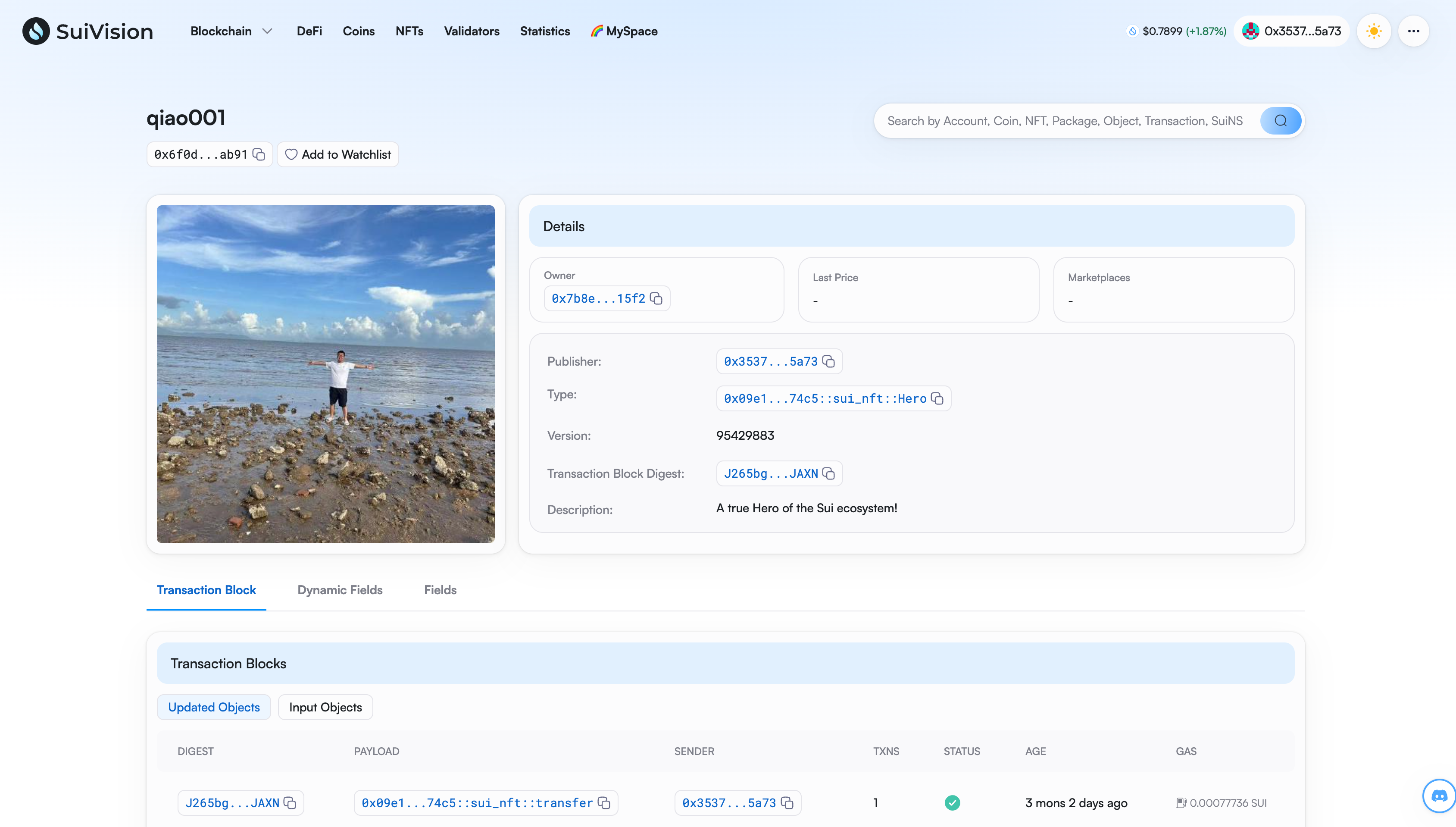Screen dimensions: 1456x827
Task: Click the gas pump icon by 0.00077736 SUI
Action: [x=1181, y=802]
